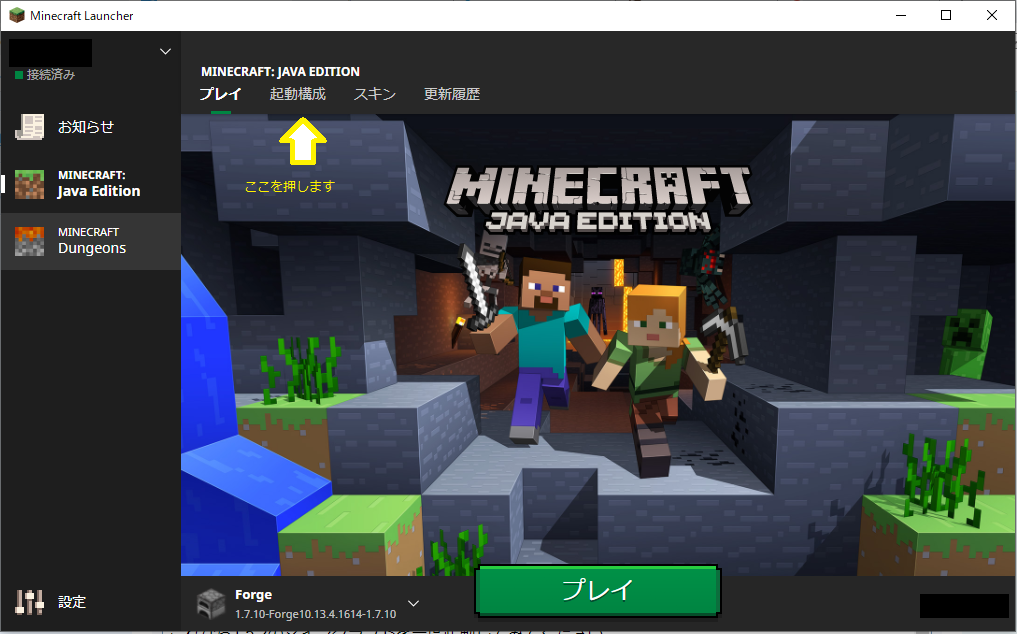Click the 設定 settings gear icon
This screenshot has height=634, width=1017.
click(x=28, y=602)
